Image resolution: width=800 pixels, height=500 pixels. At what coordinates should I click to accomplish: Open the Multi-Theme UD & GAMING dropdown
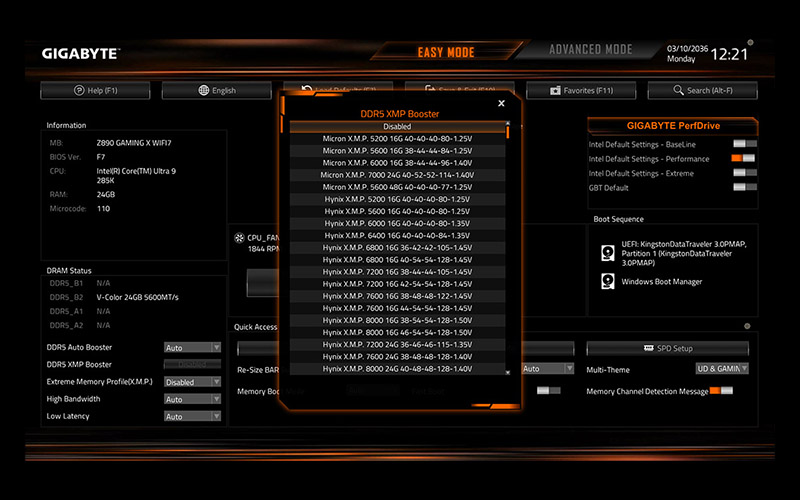pyautogui.click(x=722, y=368)
